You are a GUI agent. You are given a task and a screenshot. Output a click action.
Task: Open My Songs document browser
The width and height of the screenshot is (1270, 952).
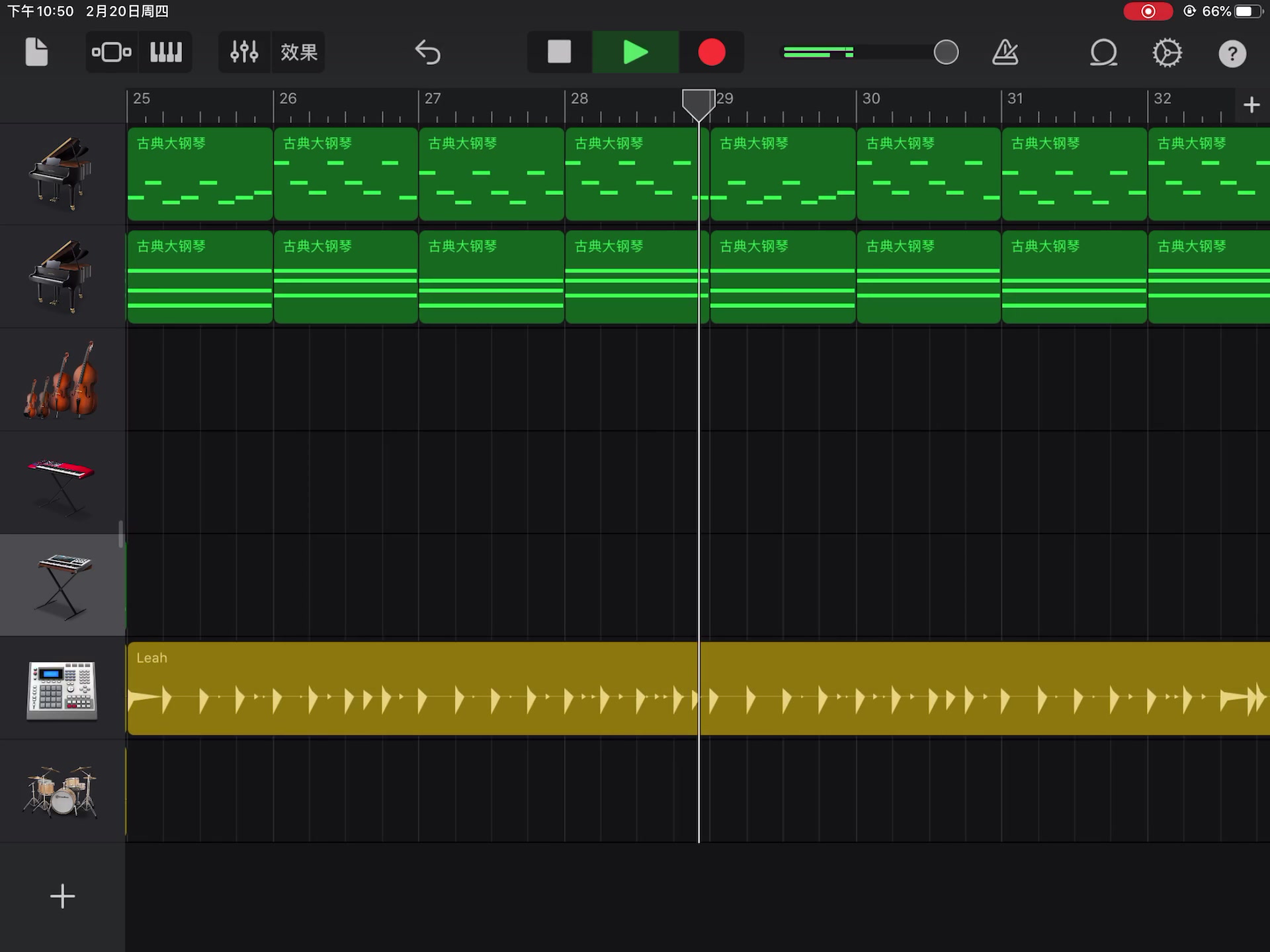coord(36,52)
